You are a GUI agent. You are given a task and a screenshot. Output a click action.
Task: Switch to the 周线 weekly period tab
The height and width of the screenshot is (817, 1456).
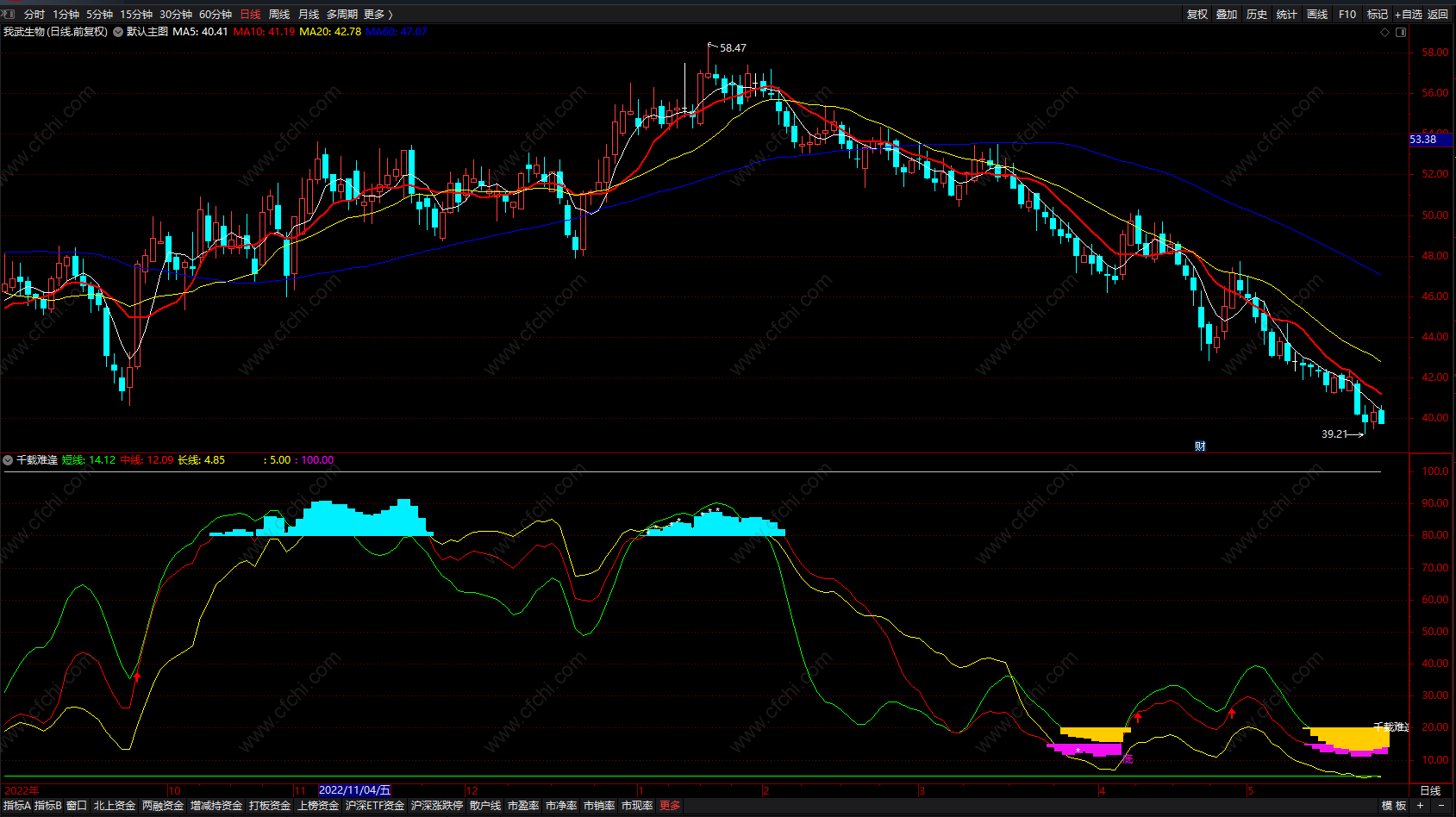click(279, 14)
